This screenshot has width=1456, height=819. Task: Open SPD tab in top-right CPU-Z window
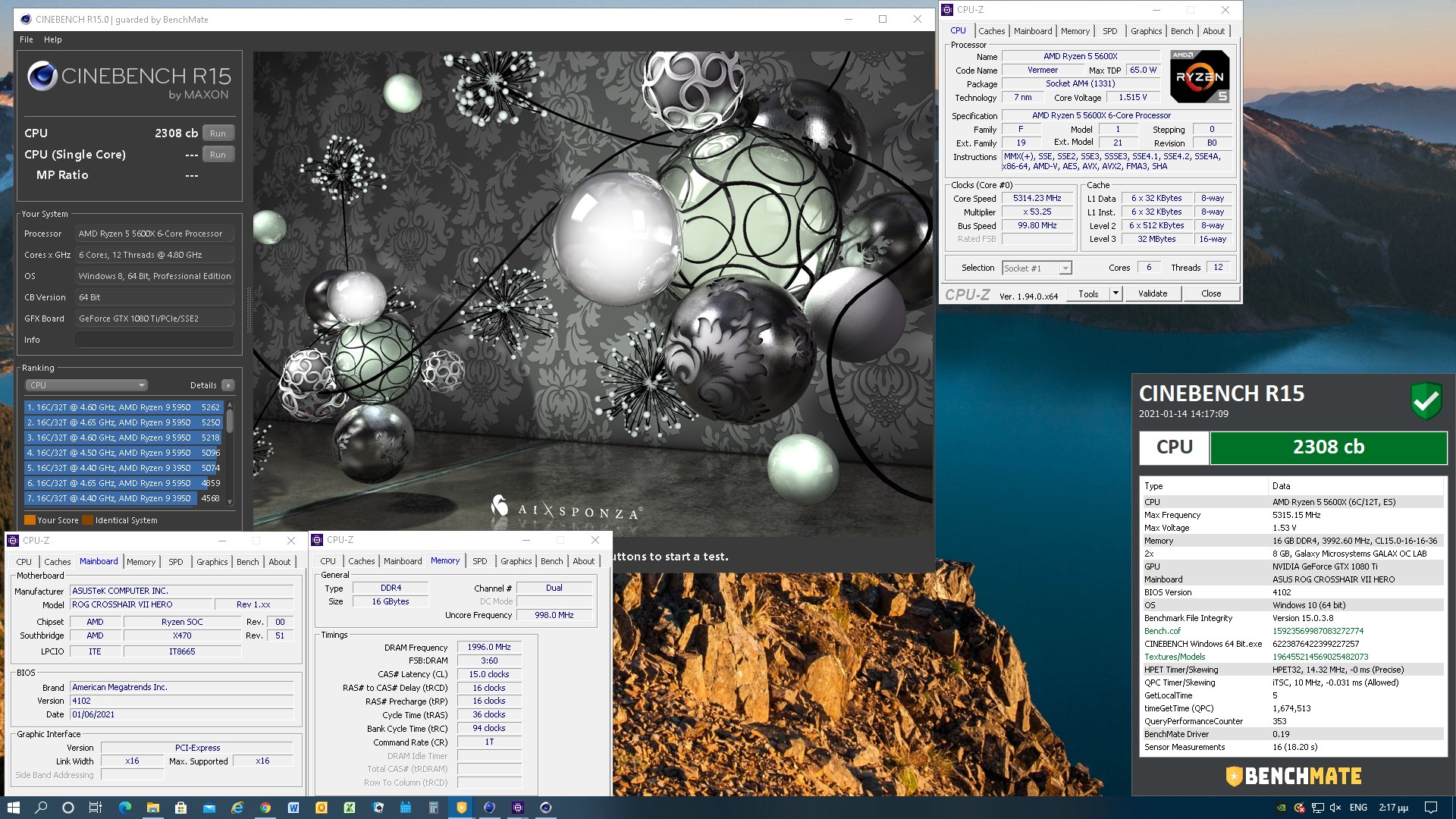[x=1109, y=31]
